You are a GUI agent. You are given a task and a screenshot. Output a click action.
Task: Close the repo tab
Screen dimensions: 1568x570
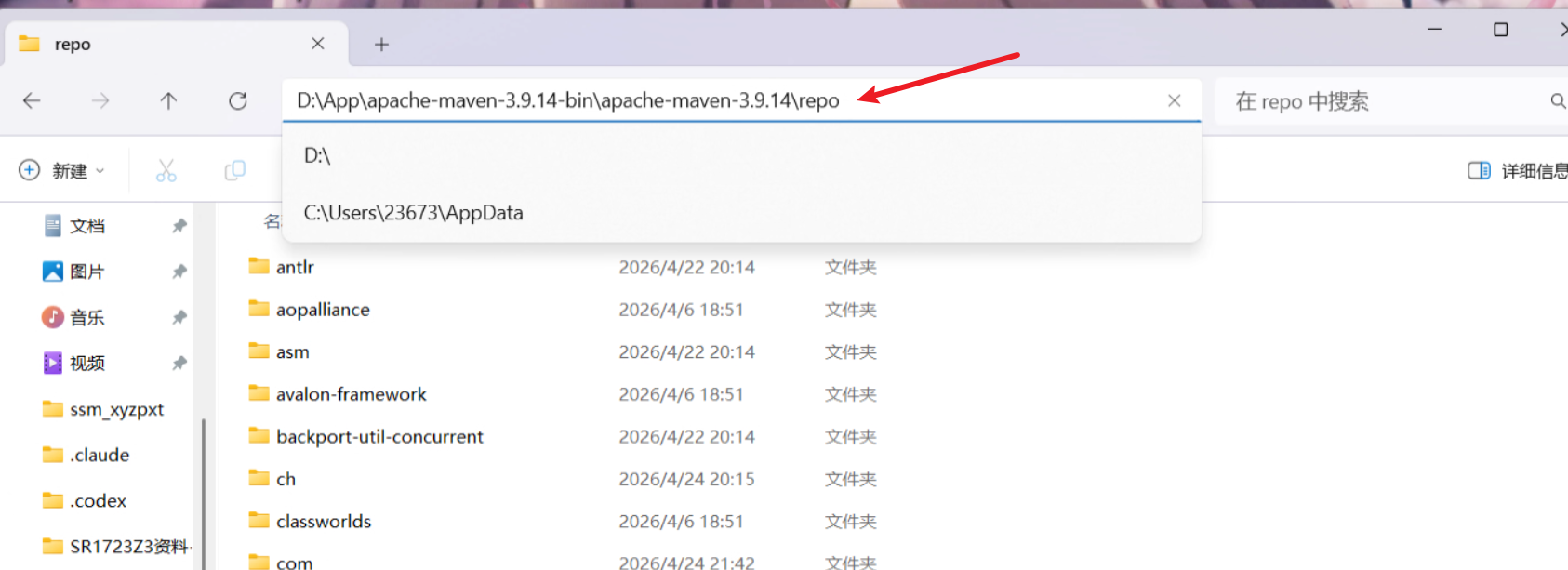pyautogui.click(x=317, y=44)
